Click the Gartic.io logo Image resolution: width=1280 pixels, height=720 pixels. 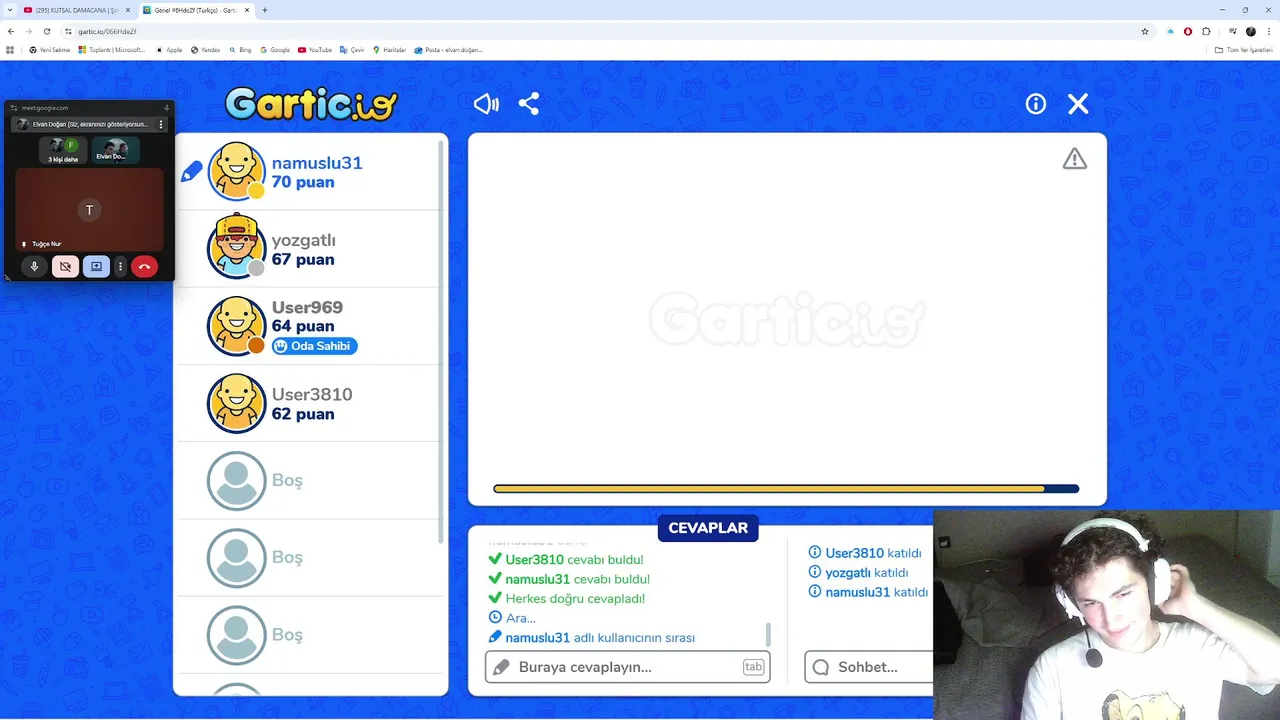(311, 103)
